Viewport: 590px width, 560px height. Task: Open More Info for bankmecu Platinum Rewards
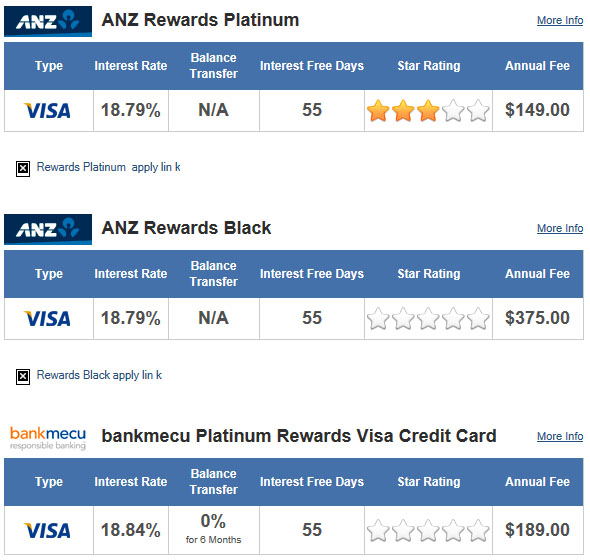(x=560, y=437)
